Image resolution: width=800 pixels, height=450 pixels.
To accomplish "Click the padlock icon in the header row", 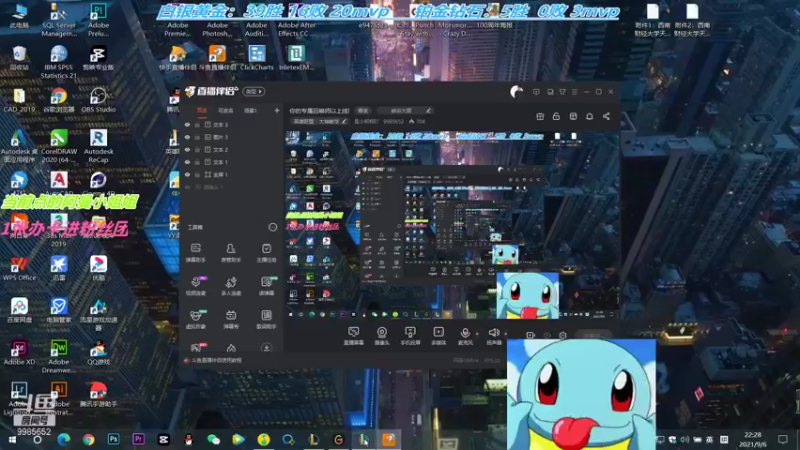I will (556, 116).
